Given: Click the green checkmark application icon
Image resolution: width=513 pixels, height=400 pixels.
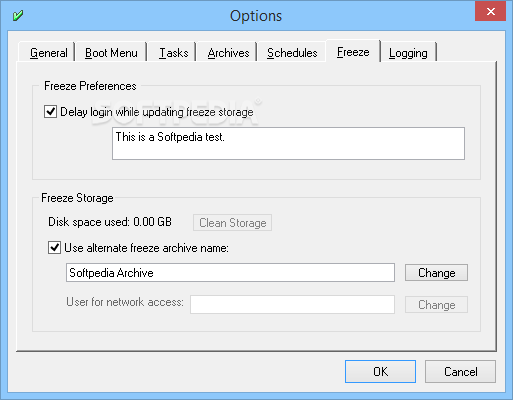Looking at the screenshot, I should point(18,15).
